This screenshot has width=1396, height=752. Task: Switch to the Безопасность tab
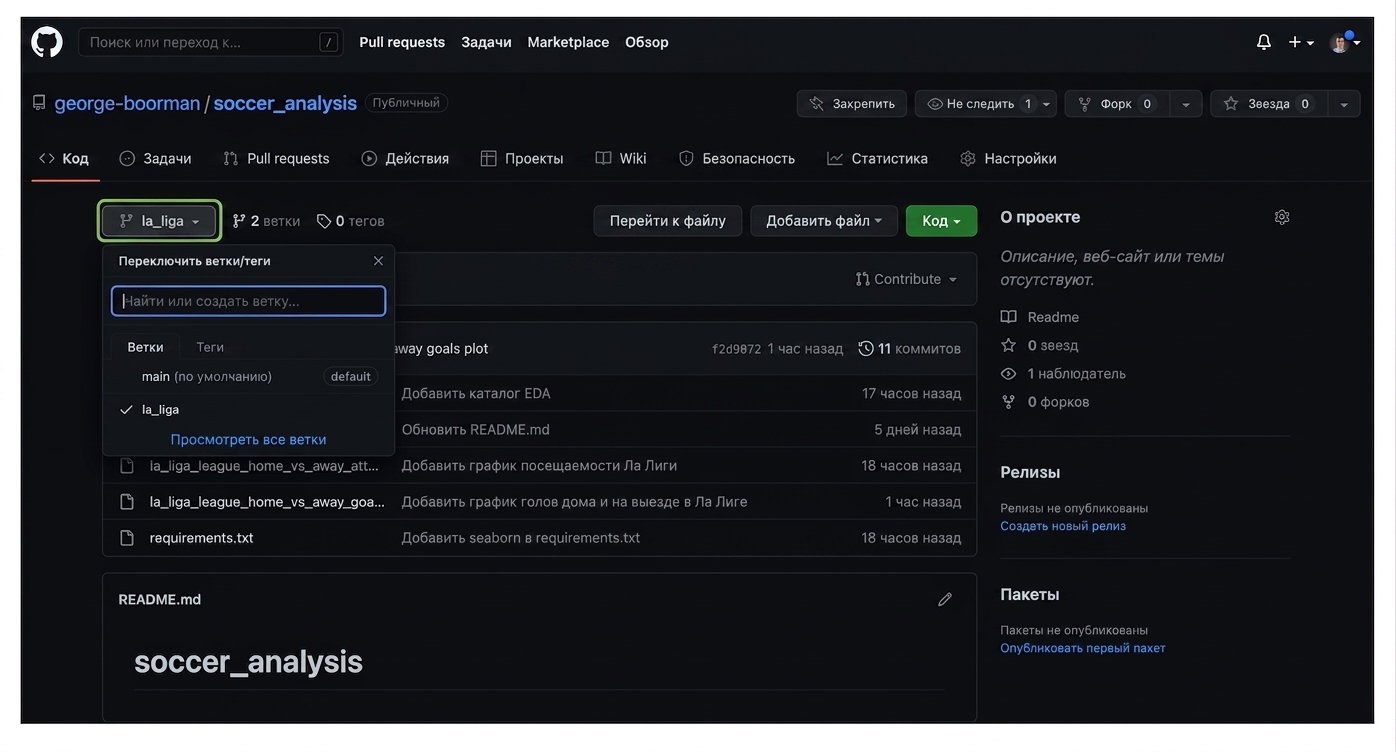tap(737, 158)
